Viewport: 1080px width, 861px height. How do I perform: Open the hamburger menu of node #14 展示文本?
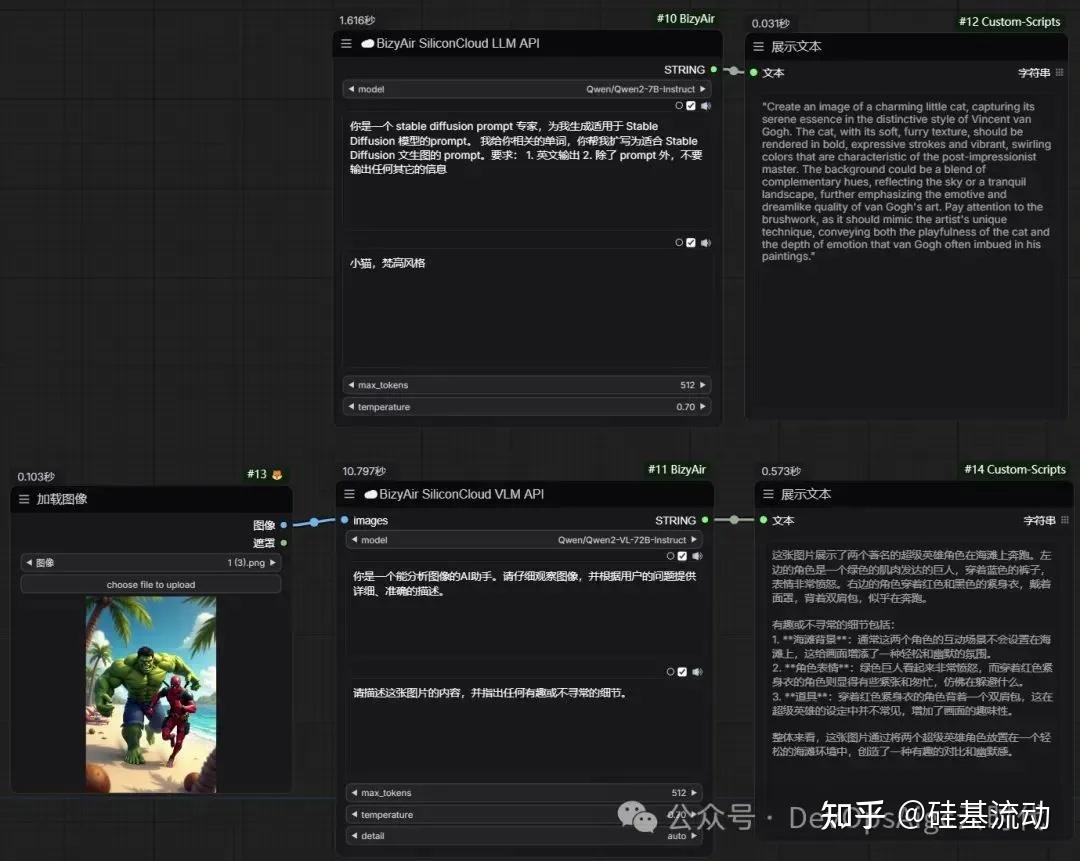(x=769, y=495)
